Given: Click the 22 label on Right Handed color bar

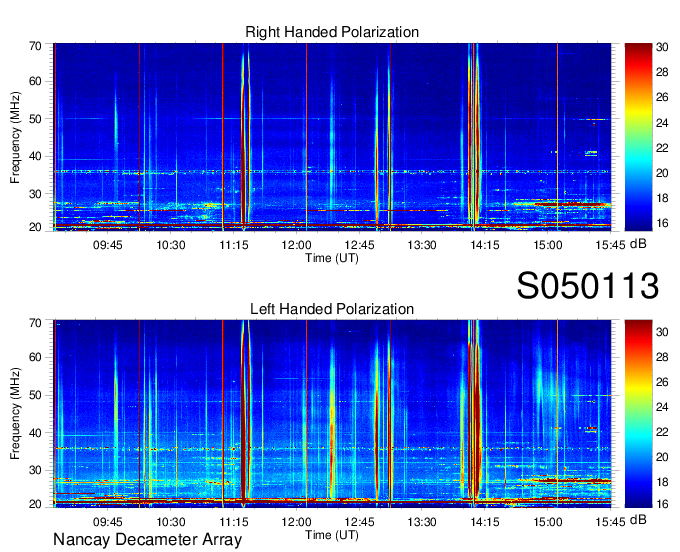Looking at the screenshot, I should [662, 148].
